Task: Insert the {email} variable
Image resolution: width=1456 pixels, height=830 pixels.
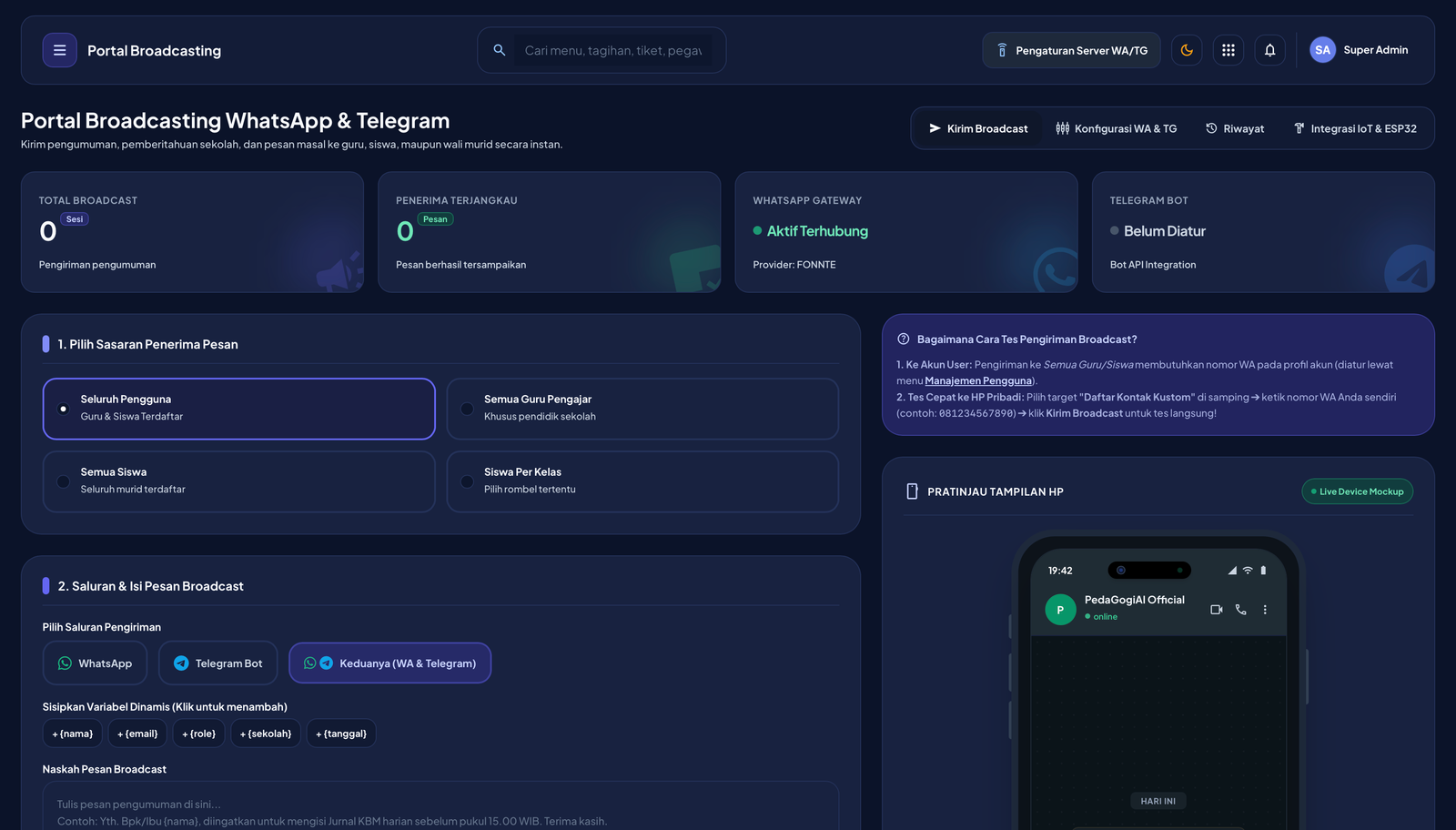Action: [x=137, y=734]
